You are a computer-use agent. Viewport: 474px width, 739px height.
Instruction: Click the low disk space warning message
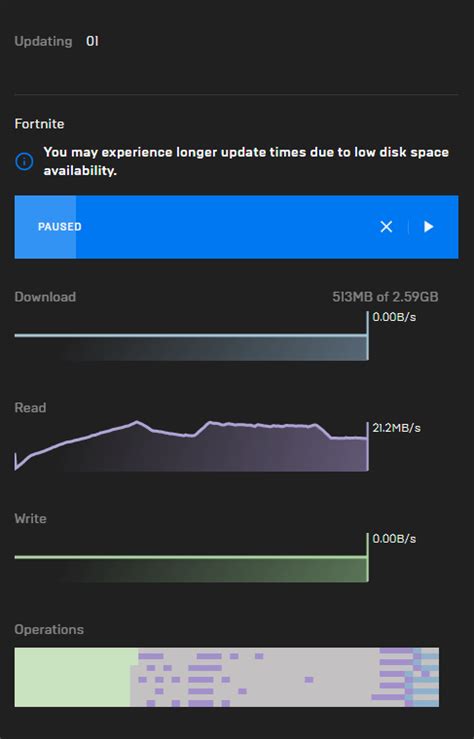click(x=246, y=161)
